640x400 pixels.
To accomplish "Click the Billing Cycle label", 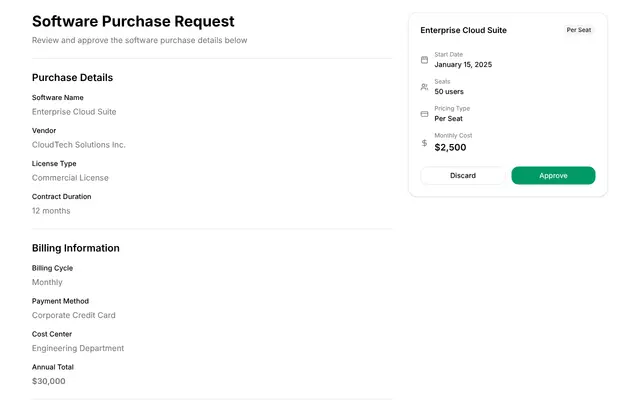I will pyautogui.click(x=52, y=268).
